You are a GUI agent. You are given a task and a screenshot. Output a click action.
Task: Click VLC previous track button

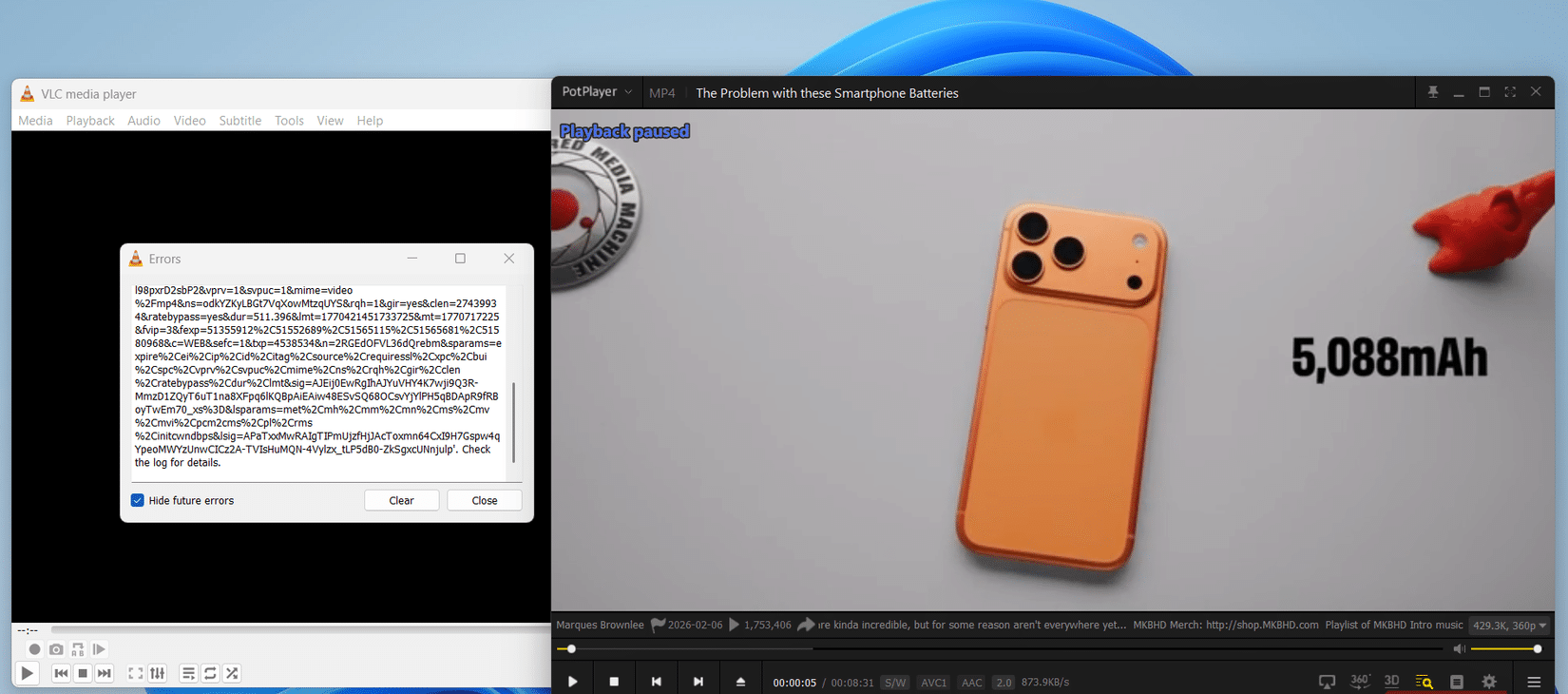pyautogui.click(x=61, y=673)
